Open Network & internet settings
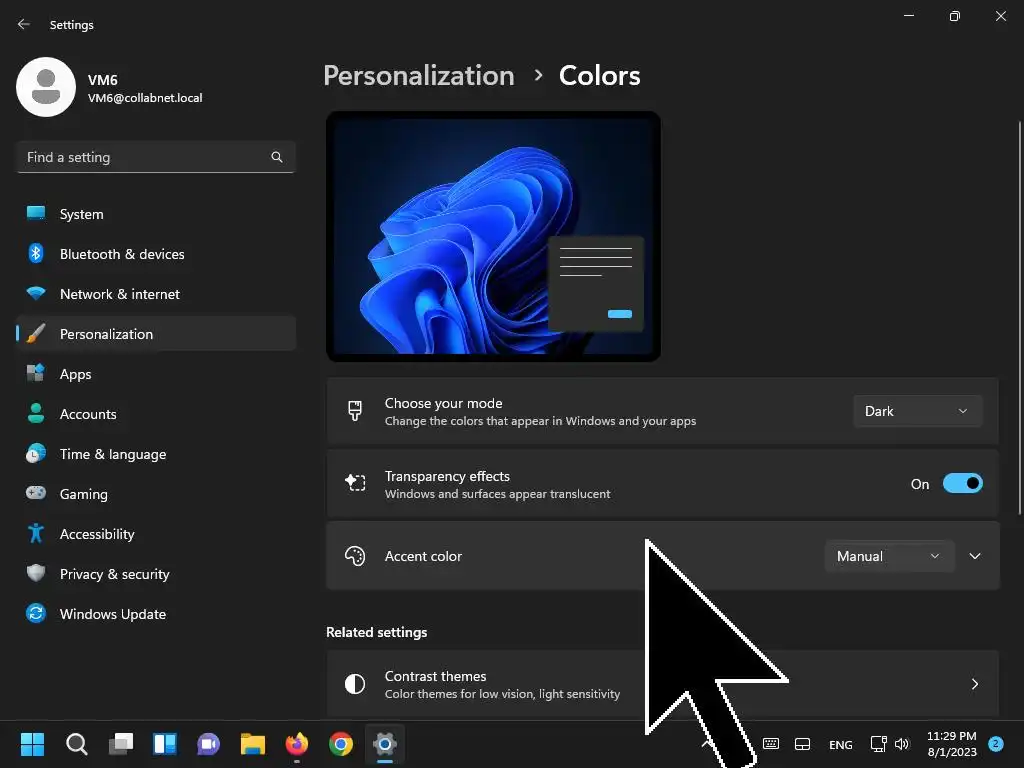 [x=156, y=293]
